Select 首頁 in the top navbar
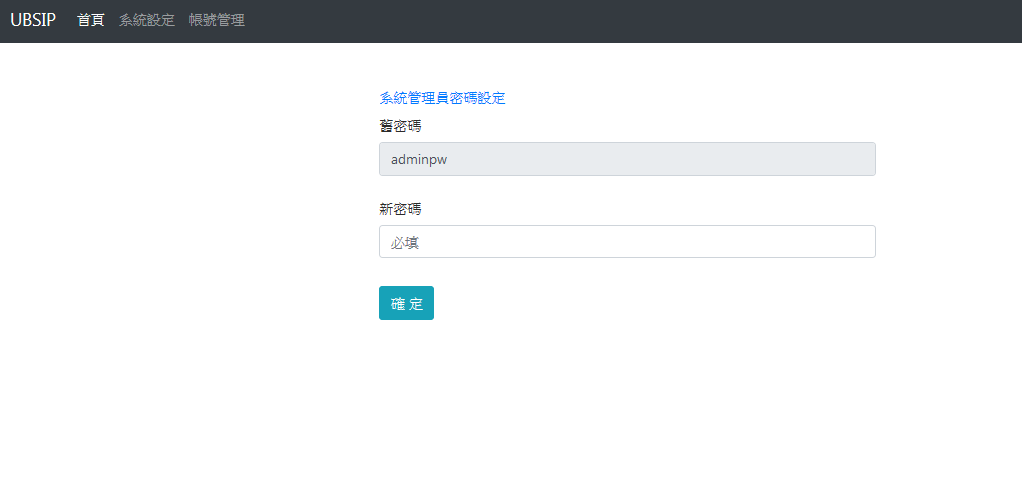This screenshot has width=1022, height=495. click(x=91, y=20)
